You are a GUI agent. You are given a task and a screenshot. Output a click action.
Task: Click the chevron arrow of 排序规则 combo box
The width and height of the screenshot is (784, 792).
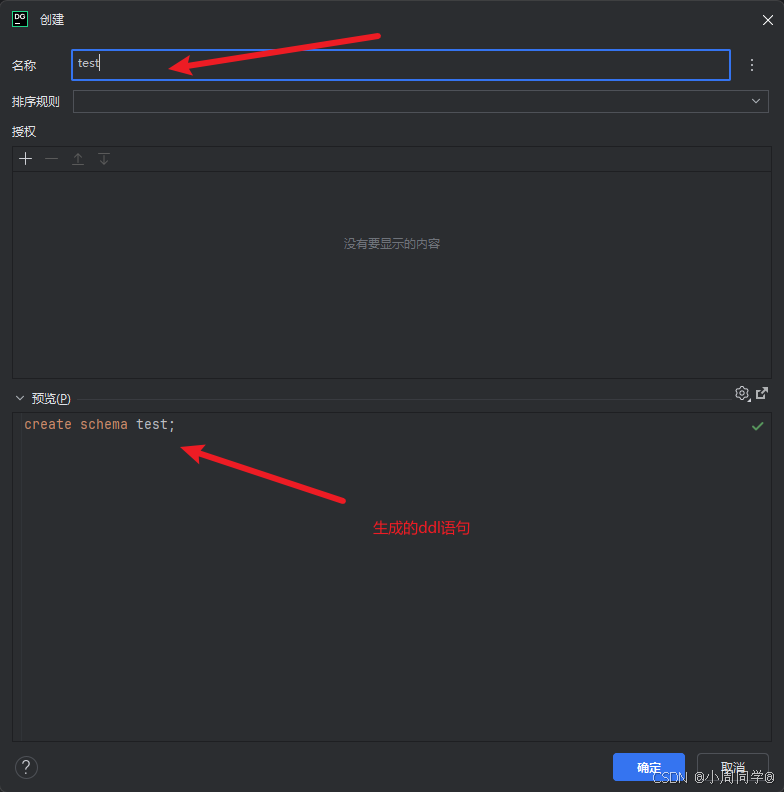[x=755, y=101]
